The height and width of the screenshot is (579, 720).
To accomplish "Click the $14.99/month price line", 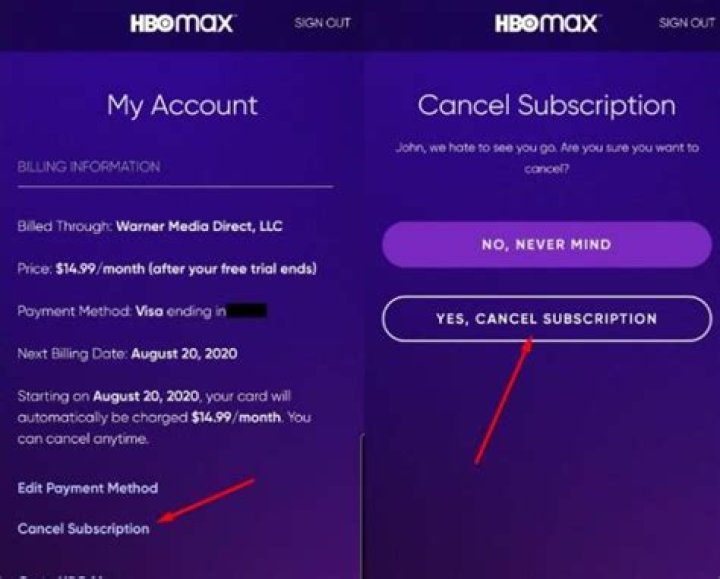I will point(167,269).
